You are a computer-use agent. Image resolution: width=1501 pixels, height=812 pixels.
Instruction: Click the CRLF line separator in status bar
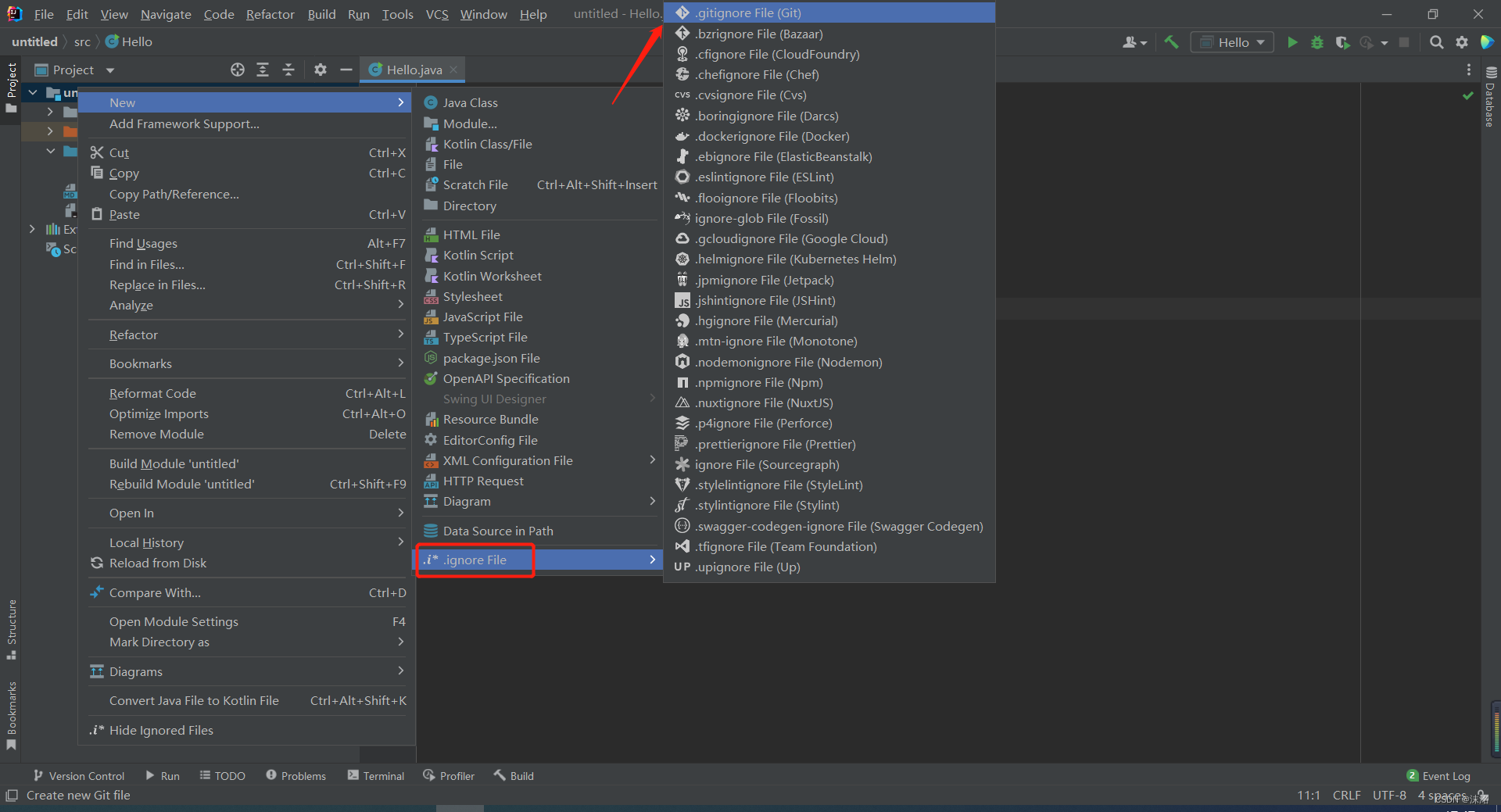[1346, 795]
